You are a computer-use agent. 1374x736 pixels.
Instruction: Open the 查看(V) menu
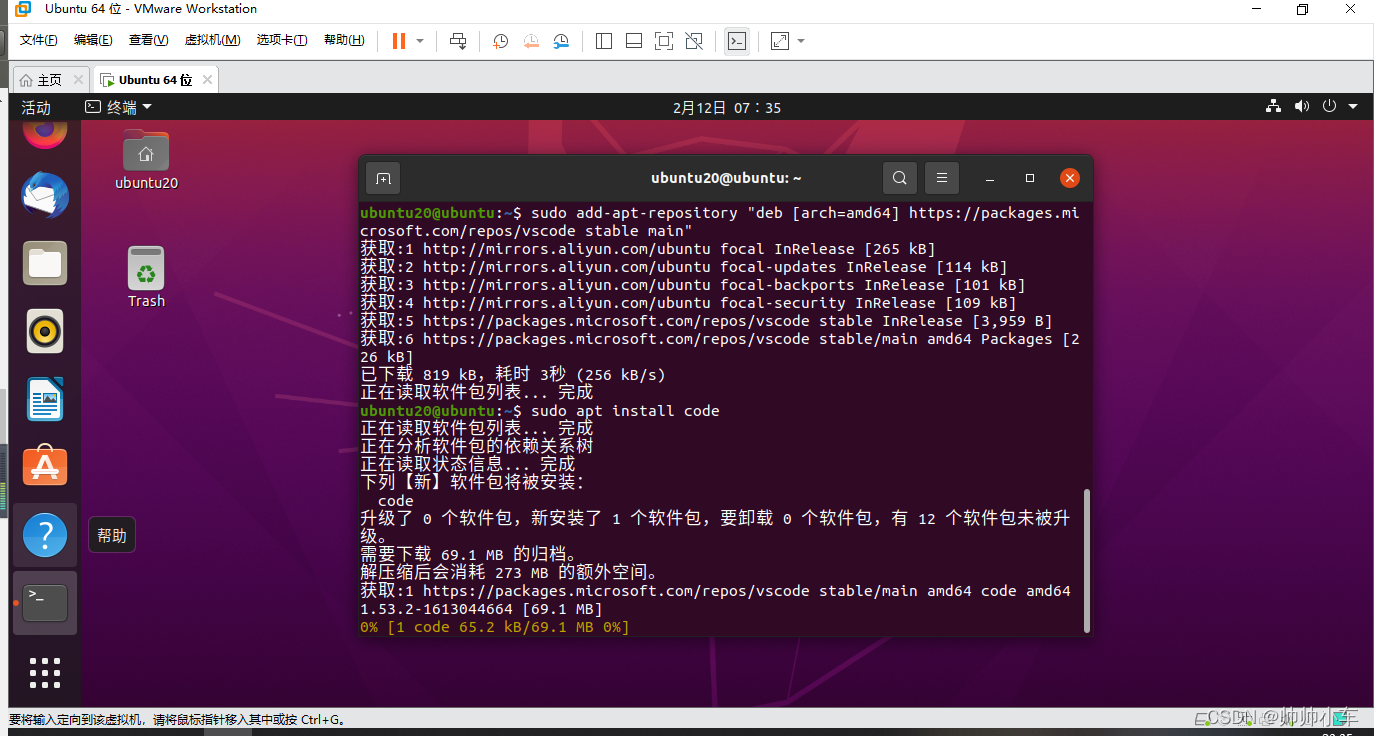click(x=148, y=40)
